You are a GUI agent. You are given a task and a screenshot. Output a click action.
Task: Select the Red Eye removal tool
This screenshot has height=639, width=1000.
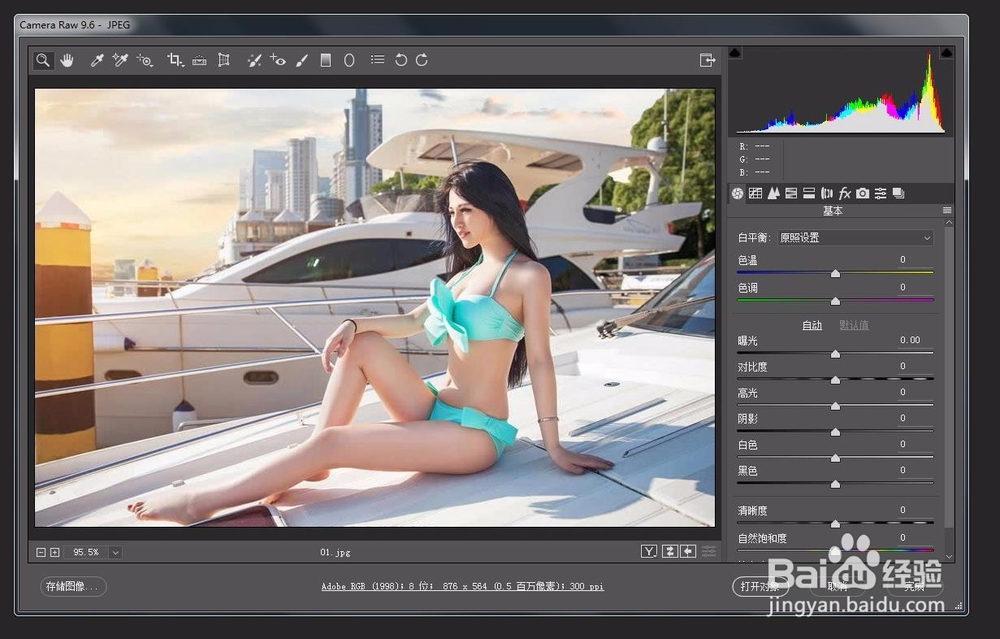(279, 60)
